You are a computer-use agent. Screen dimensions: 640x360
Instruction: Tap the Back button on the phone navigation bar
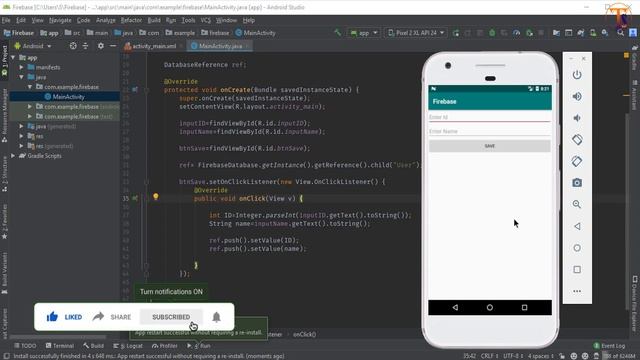pyautogui.click(x=455, y=307)
